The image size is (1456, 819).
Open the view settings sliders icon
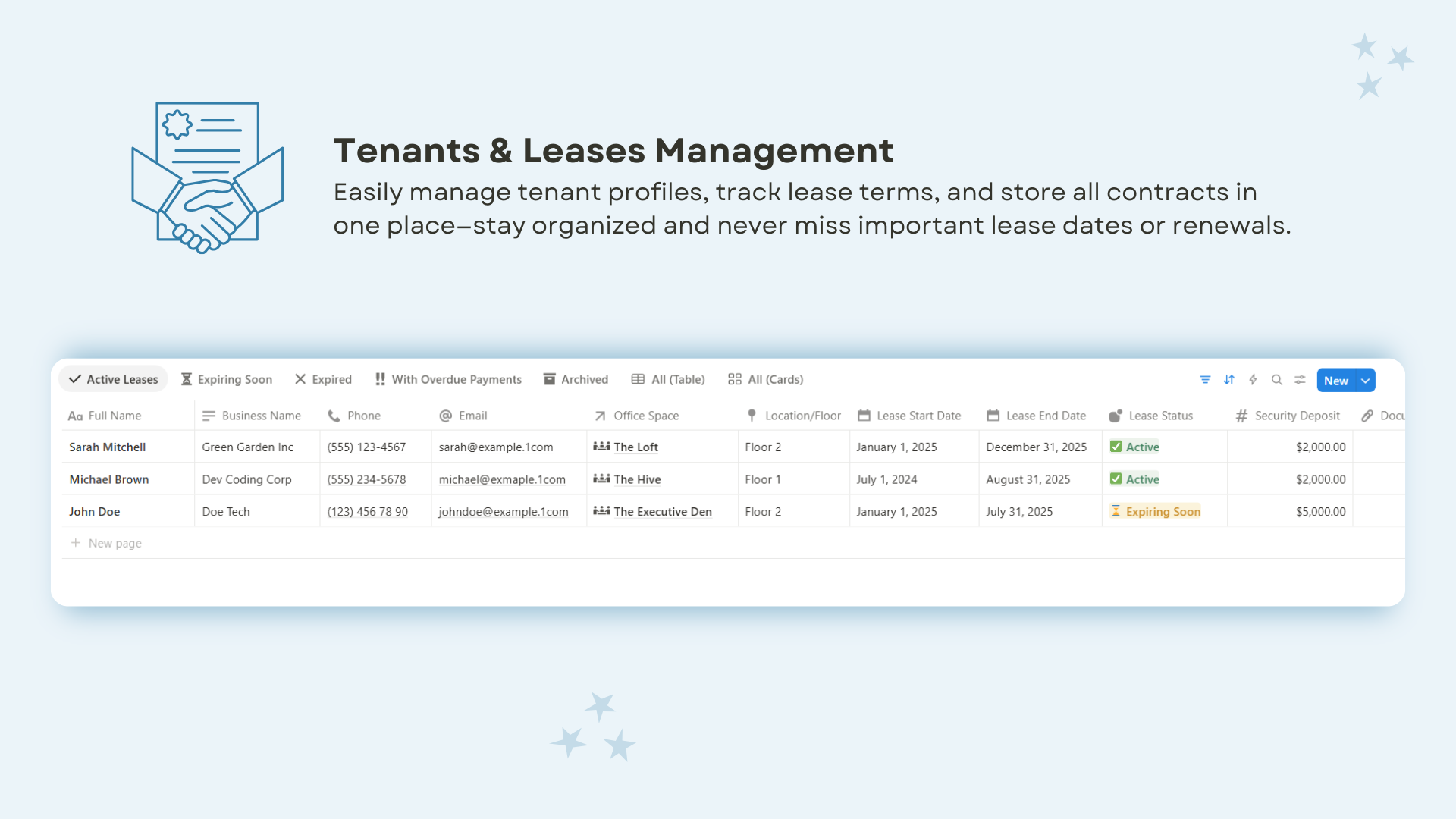(1301, 380)
